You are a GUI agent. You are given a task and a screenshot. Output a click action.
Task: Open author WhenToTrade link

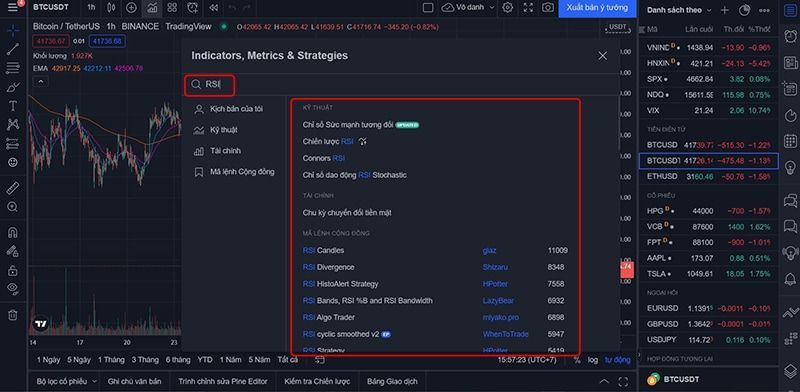(x=505, y=334)
